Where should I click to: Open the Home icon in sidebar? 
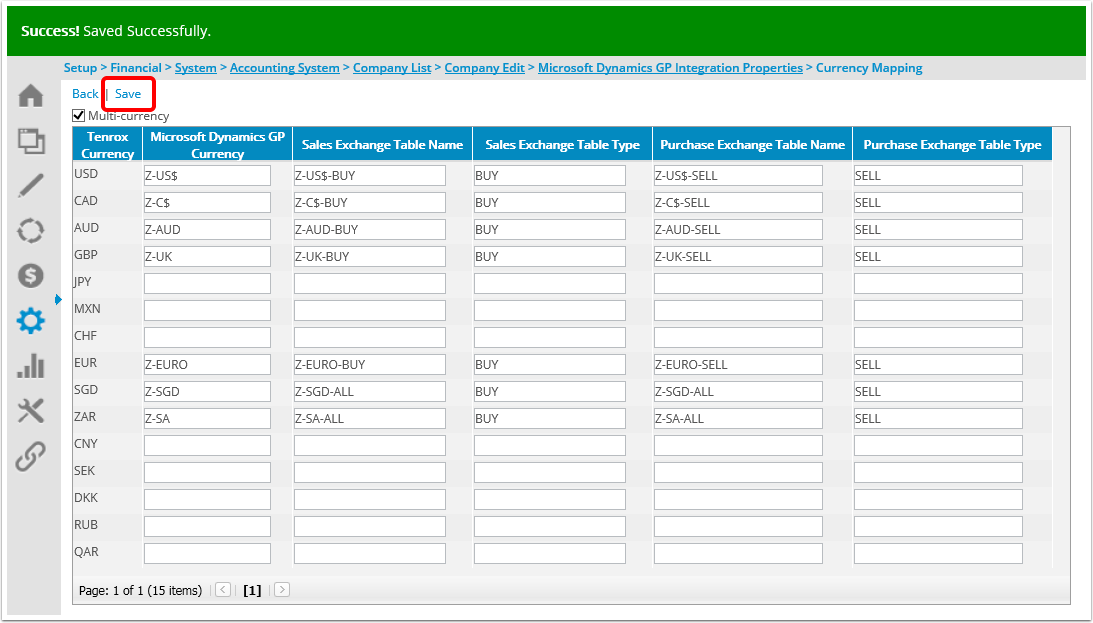pyautogui.click(x=31, y=95)
